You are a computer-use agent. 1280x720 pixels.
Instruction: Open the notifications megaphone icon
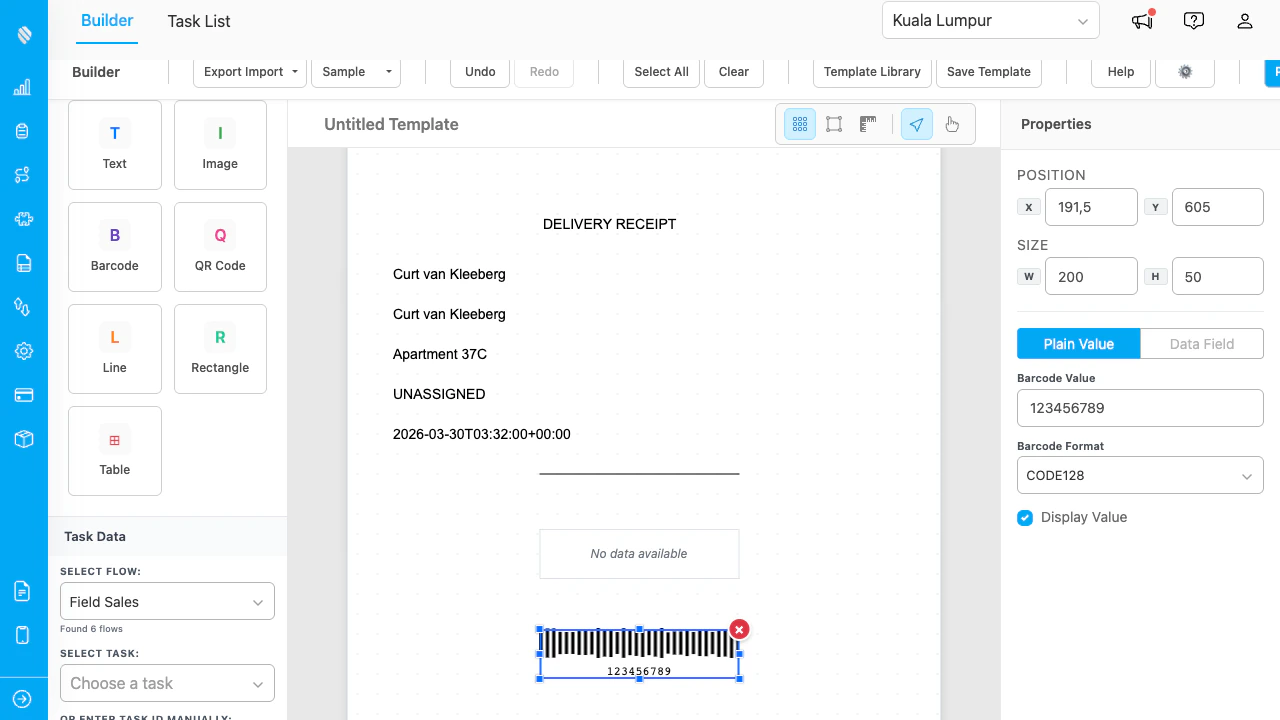tap(1141, 20)
